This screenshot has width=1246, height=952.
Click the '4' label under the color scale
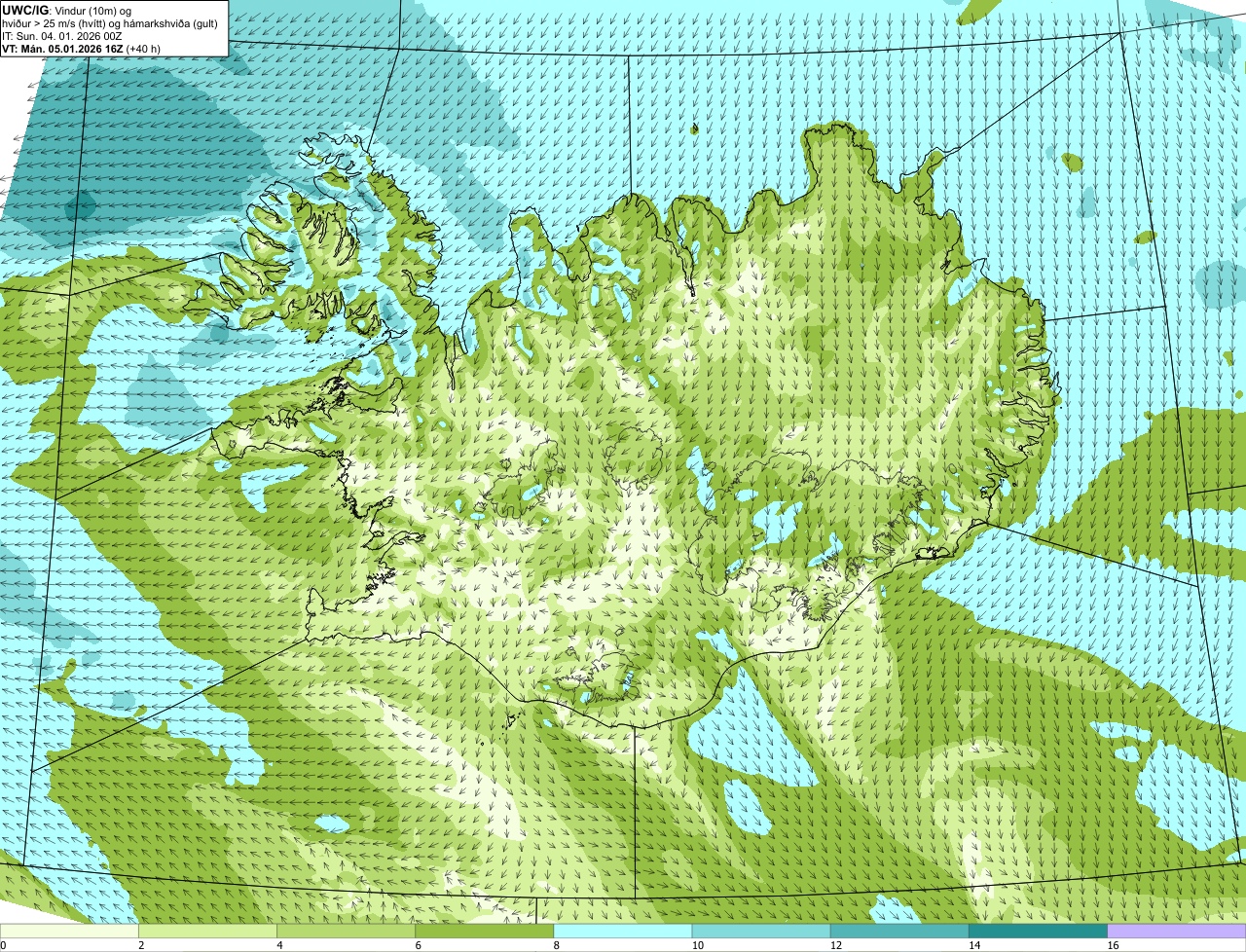(x=280, y=945)
